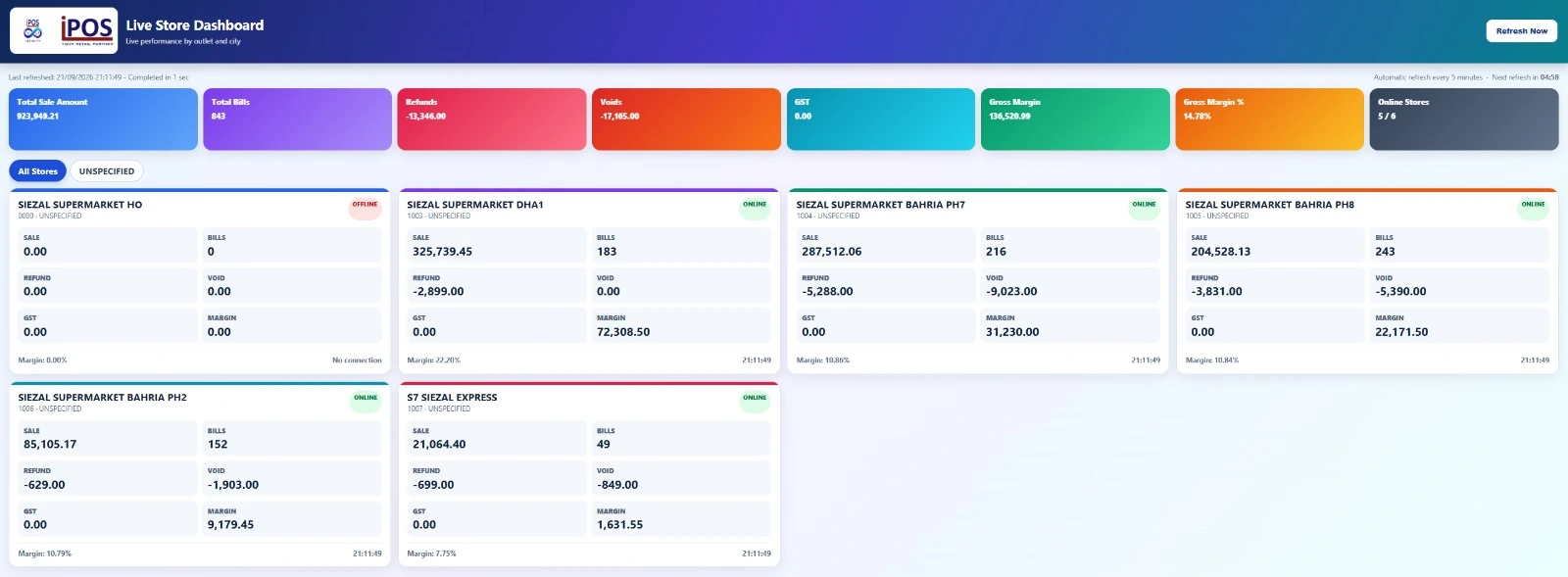Click DHA1 margin value 72,308.50
Viewport: 1568px width, 577px height.
(x=623, y=332)
